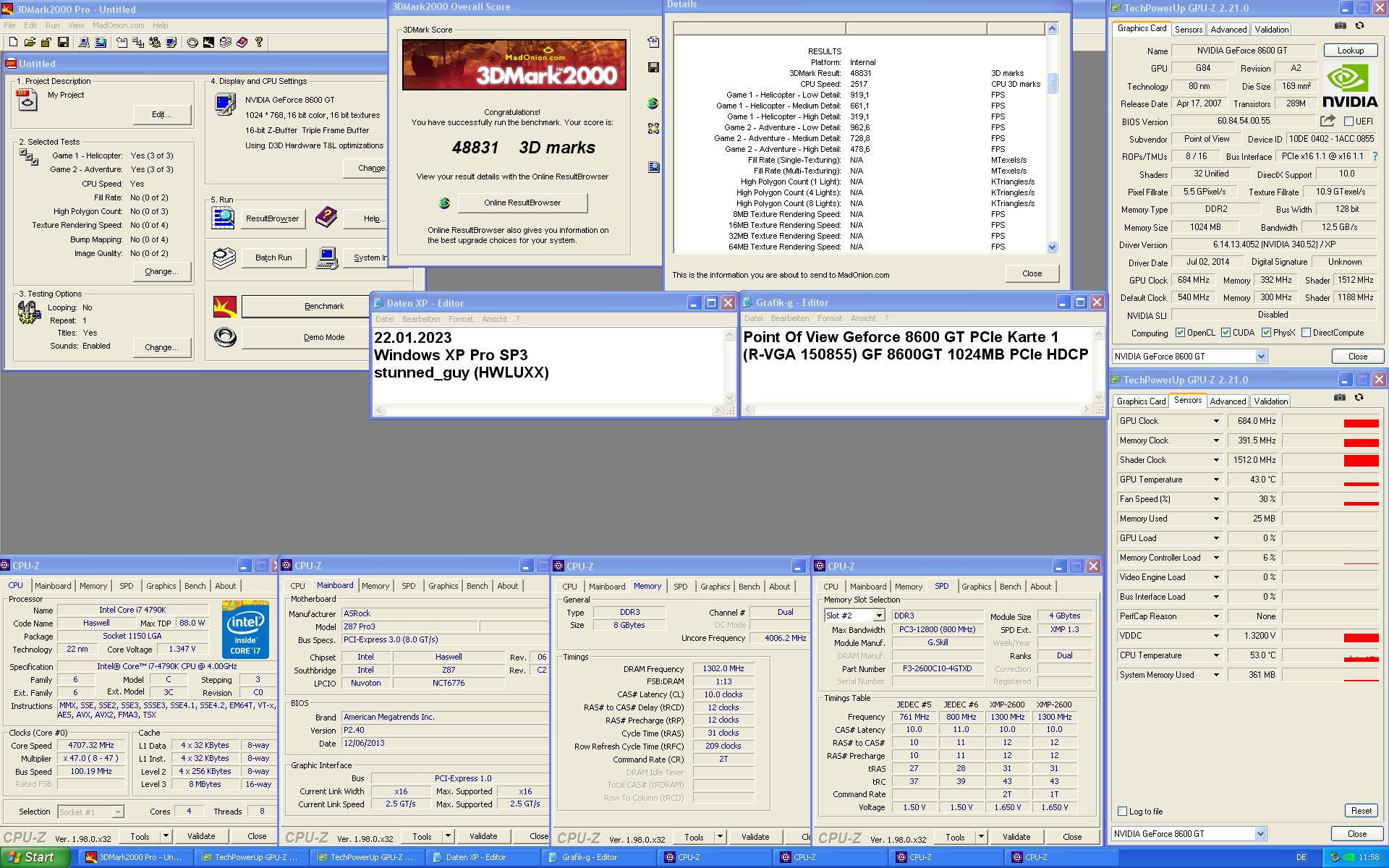This screenshot has height=868, width=1389.
Task: Open the Fan Speed (%) sensor dropdown
Action: click(1216, 499)
